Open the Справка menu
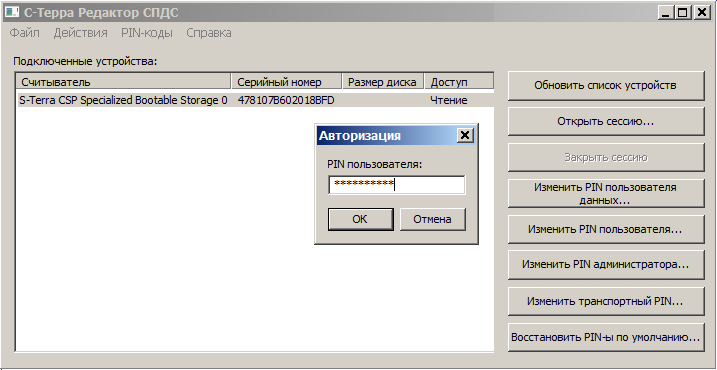Viewport: 717px width, 370px height. click(x=209, y=33)
